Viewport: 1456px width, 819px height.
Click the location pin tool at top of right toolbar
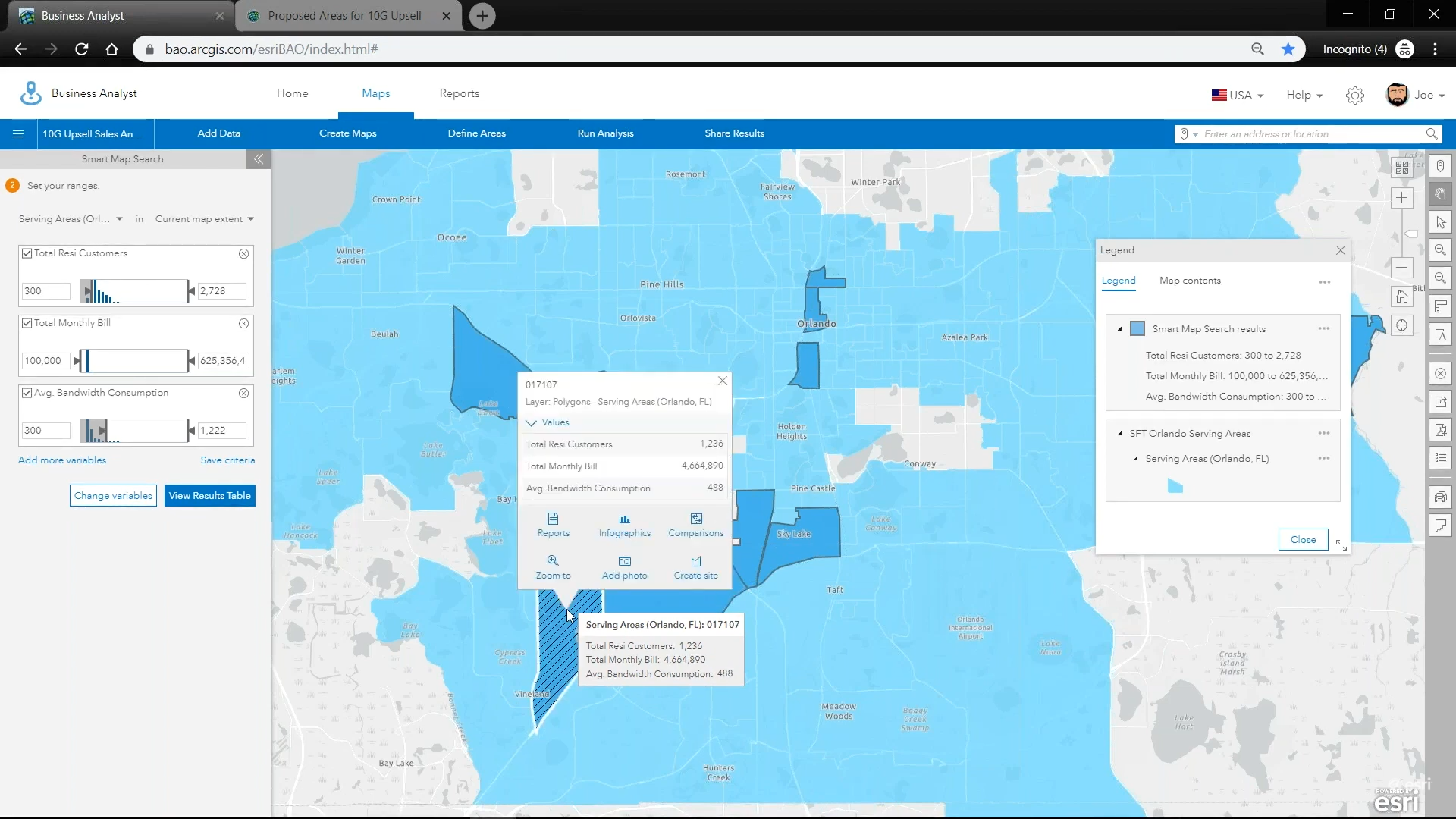pyautogui.click(x=1440, y=166)
